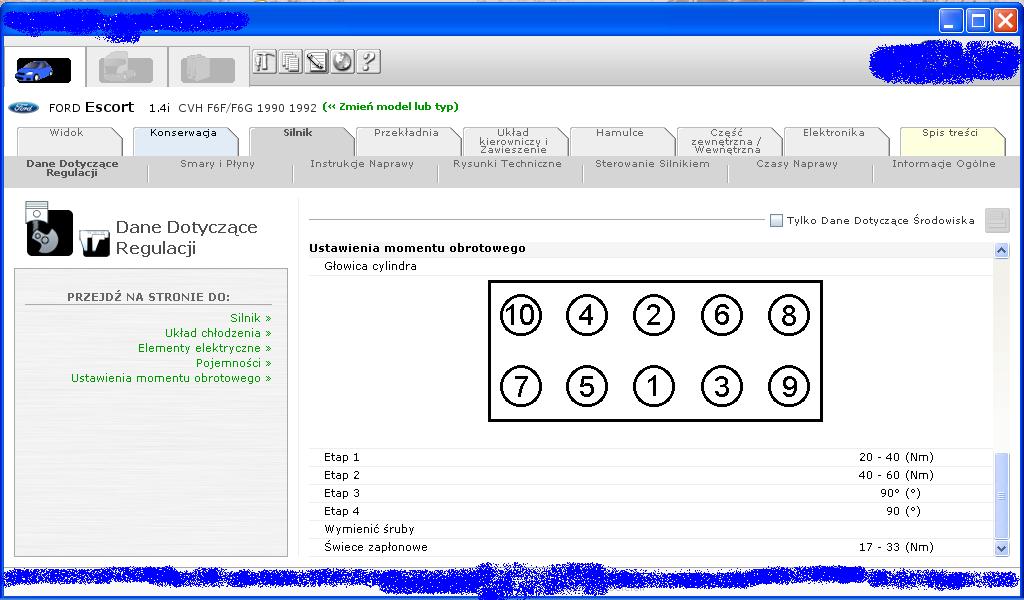Jump to Pojemności section link
Image resolution: width=1024 pixels, height=600 pixels.
click(233, 363)
